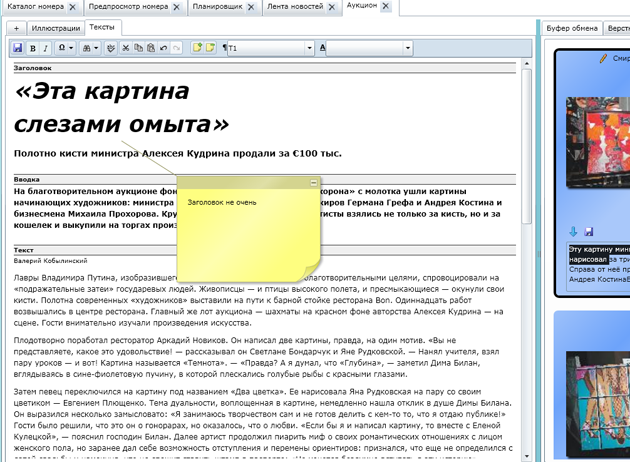
Task: Close the Предпросмотр номера tab
Action: (176, 7)
